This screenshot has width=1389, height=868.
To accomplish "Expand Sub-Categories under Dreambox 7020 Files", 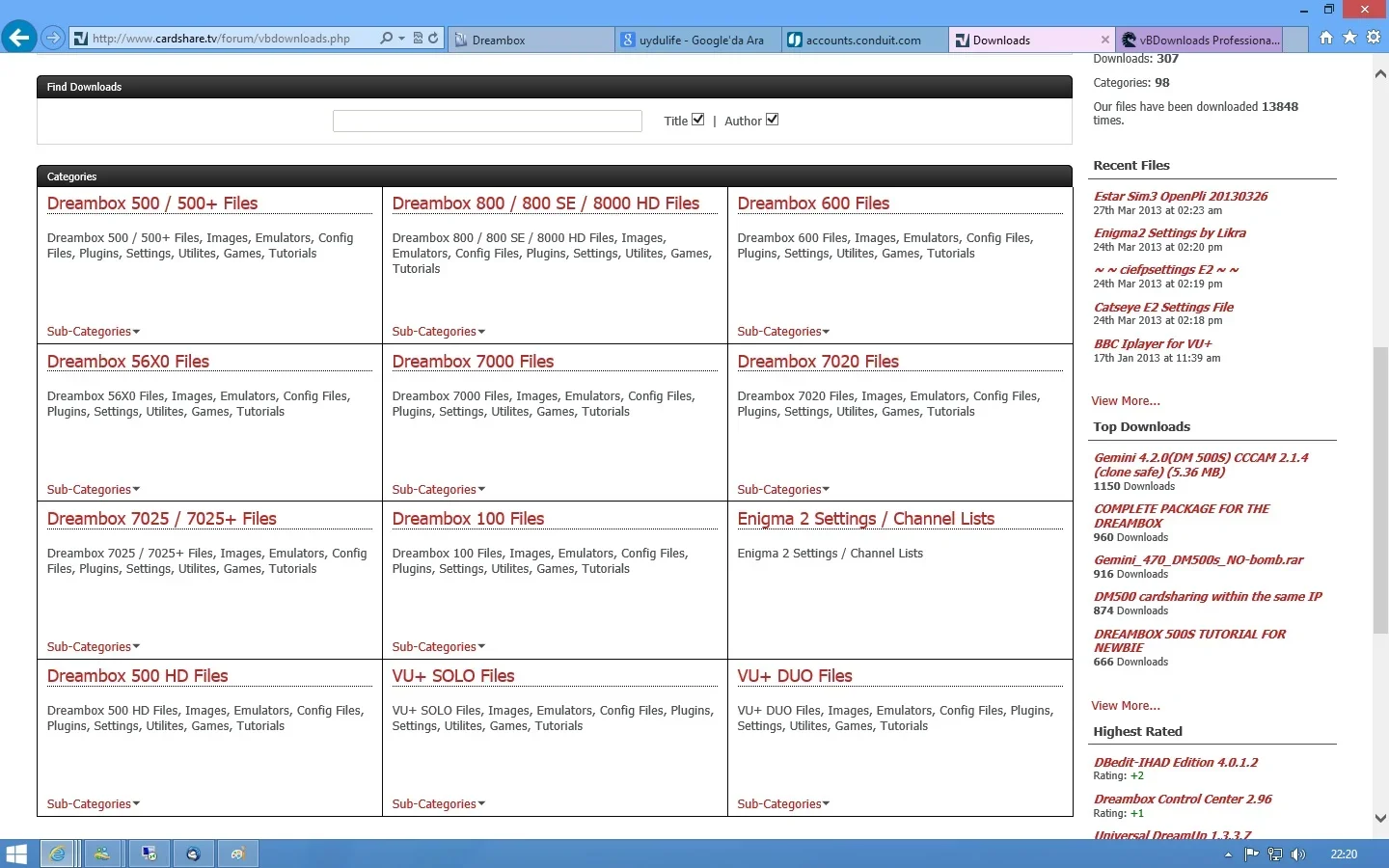I will (784, 490).
